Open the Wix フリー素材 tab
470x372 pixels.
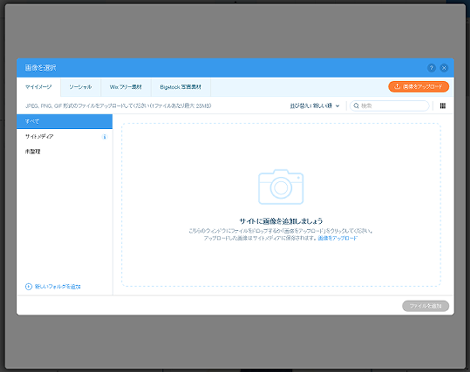pyautogui.click(x=126, y=87)
